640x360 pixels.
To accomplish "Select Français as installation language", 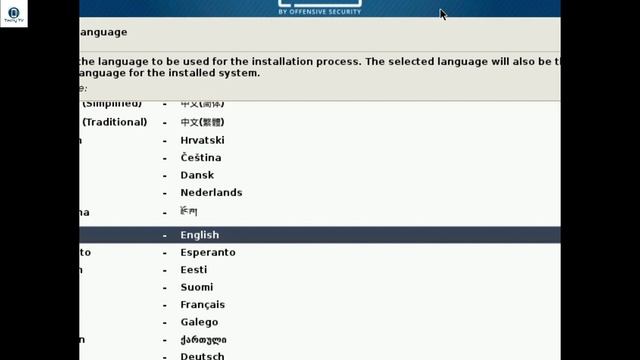I will pyautogui.click(x=320, y=305).
